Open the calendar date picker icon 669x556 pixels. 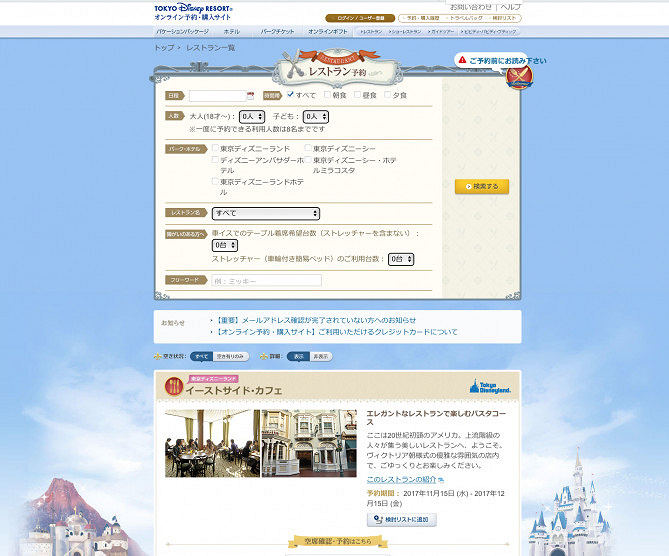(250, 96)
